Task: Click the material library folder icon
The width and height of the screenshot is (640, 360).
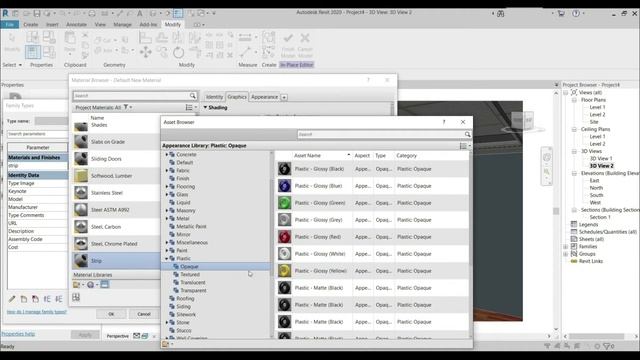Action: [76, 284]
